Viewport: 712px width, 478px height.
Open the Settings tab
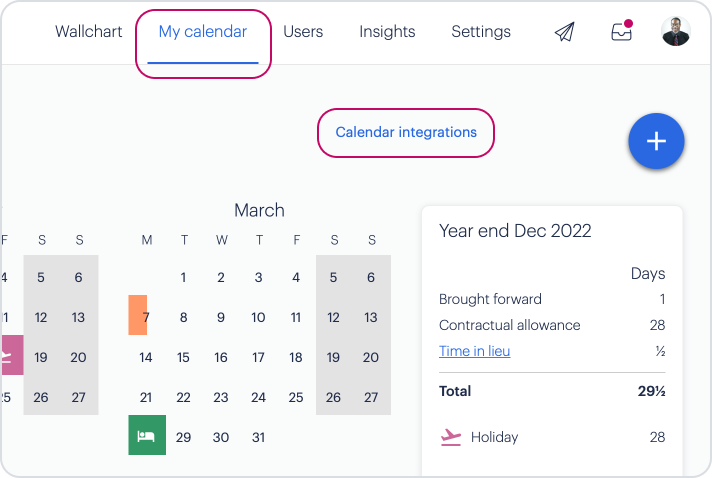[481, 31]
